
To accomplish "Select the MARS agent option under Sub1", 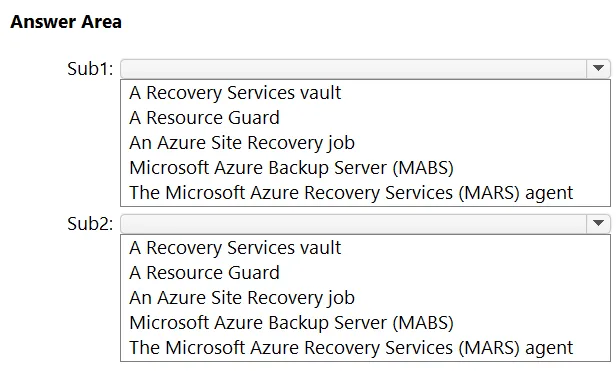I will 351,193.
